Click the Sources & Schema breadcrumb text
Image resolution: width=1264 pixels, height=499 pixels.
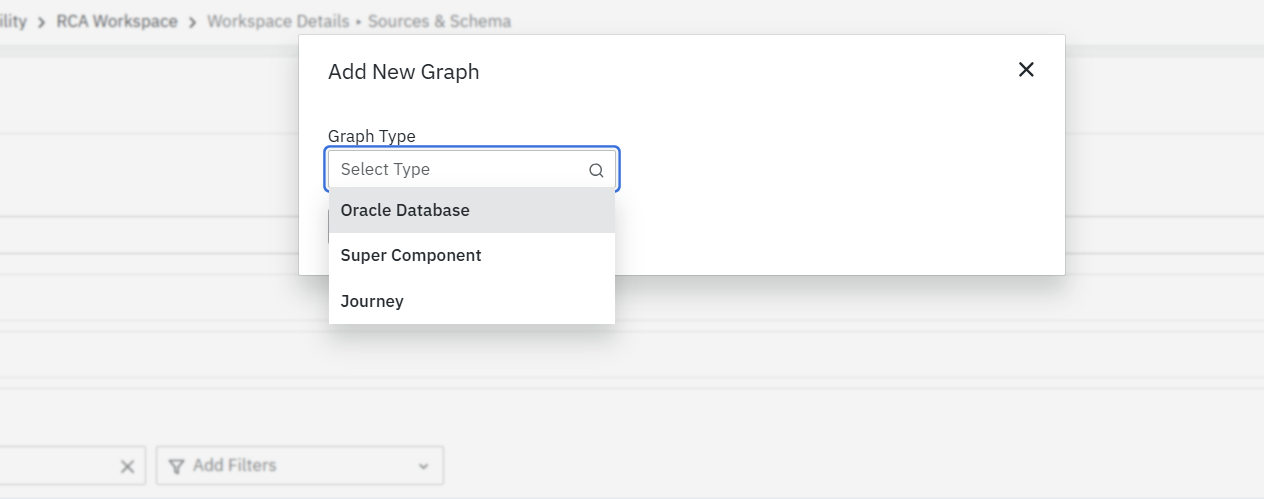click(440, 21)
